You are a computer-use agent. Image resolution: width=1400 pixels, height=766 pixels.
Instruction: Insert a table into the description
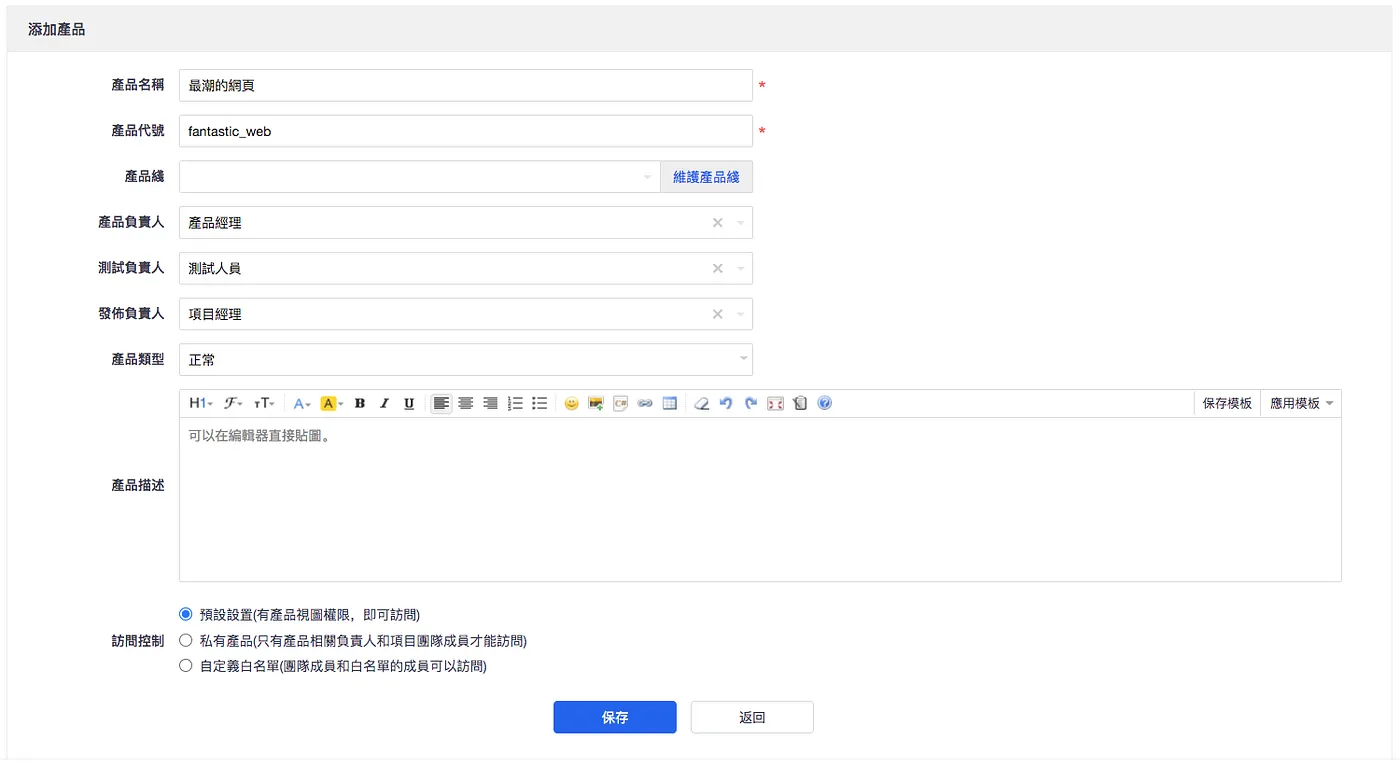670,404
